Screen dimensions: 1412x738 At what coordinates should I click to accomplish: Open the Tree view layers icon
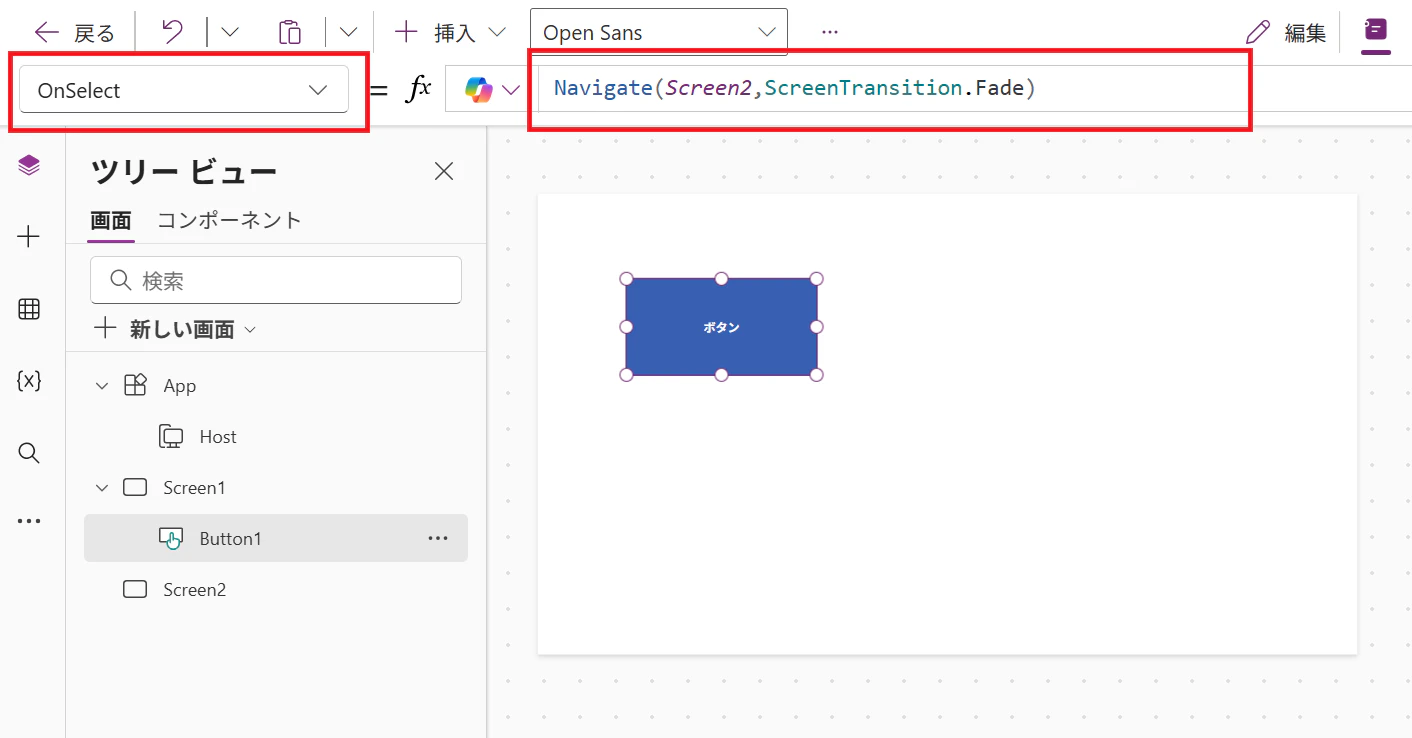pyautogui.click(x=29, y=165)
